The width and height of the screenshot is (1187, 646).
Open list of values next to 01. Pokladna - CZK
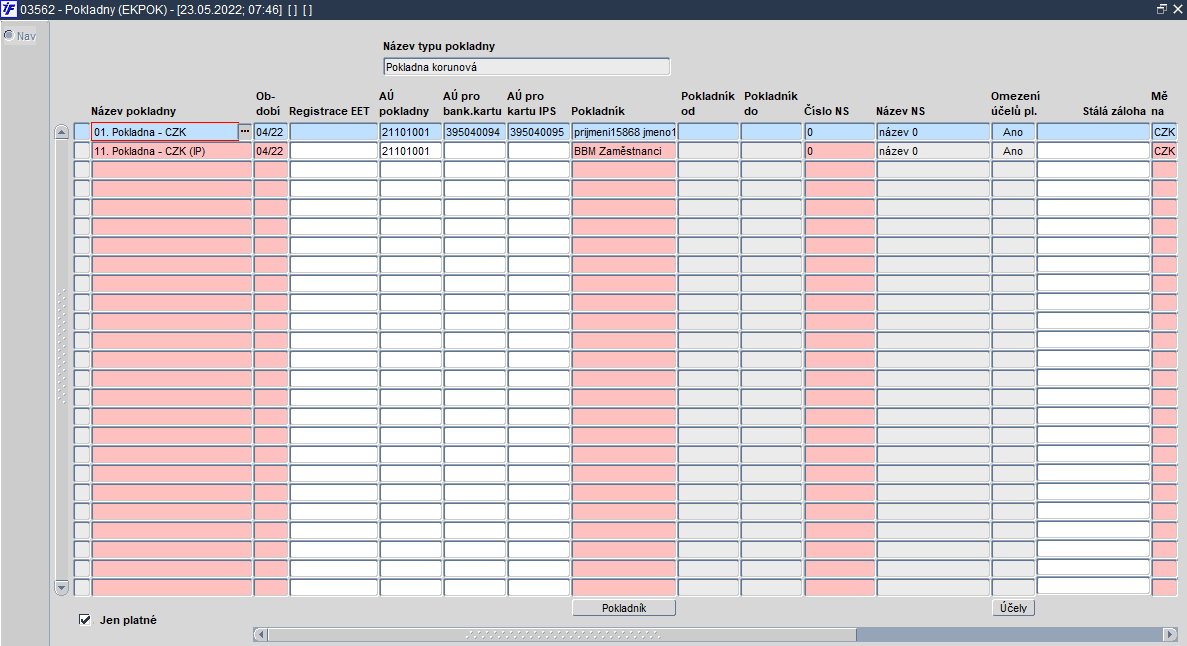(x=245, y=132)
